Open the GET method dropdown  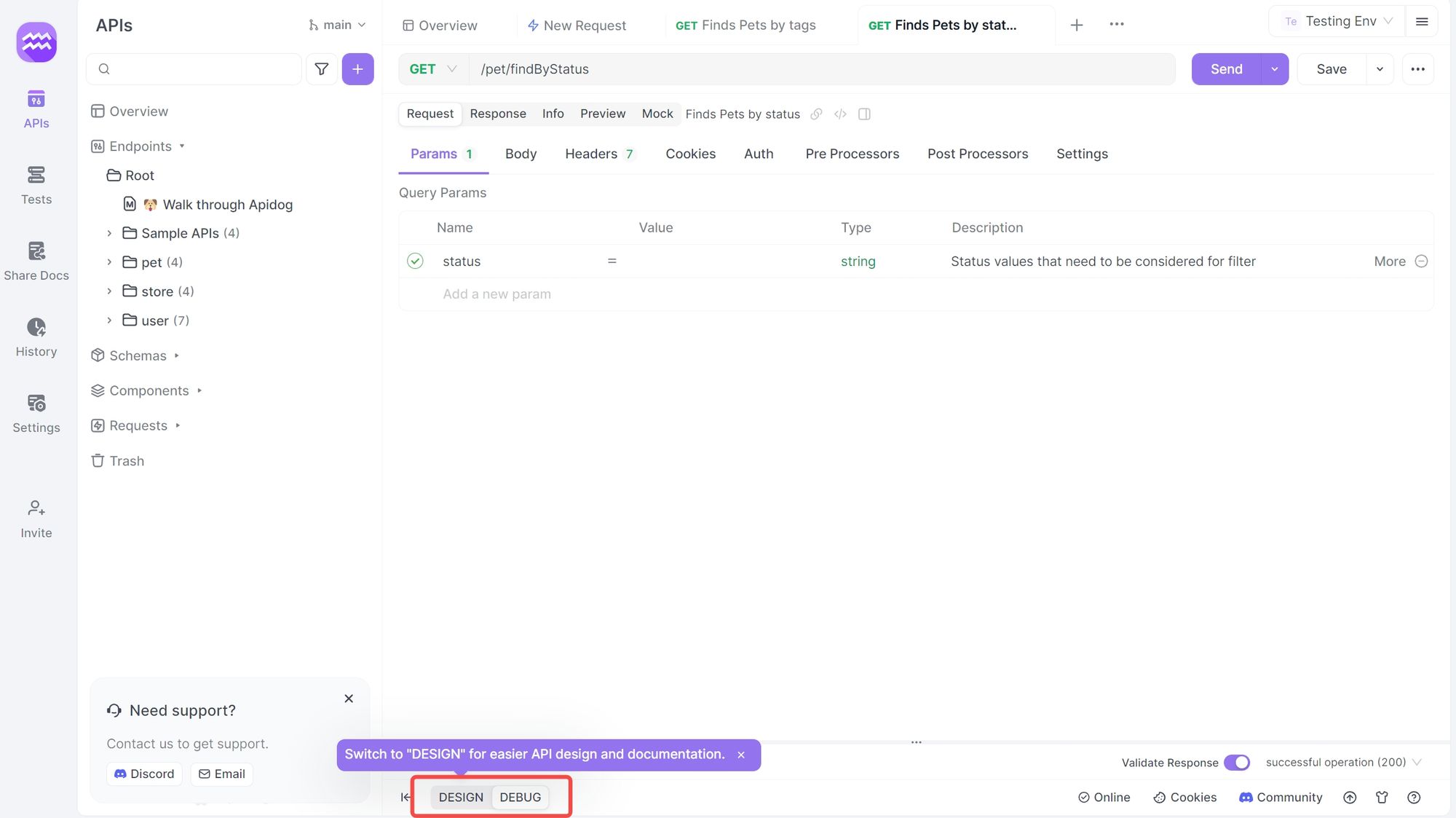point(433,69)
